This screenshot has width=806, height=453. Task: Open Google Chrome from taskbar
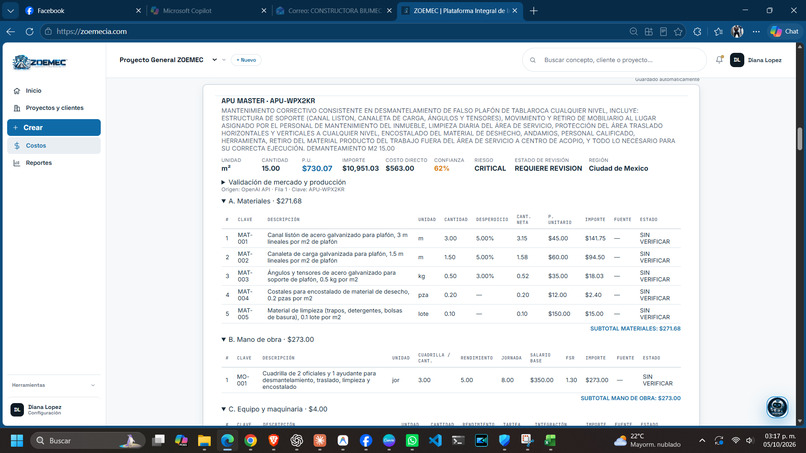pyautogui.click(x=250, y=441)
